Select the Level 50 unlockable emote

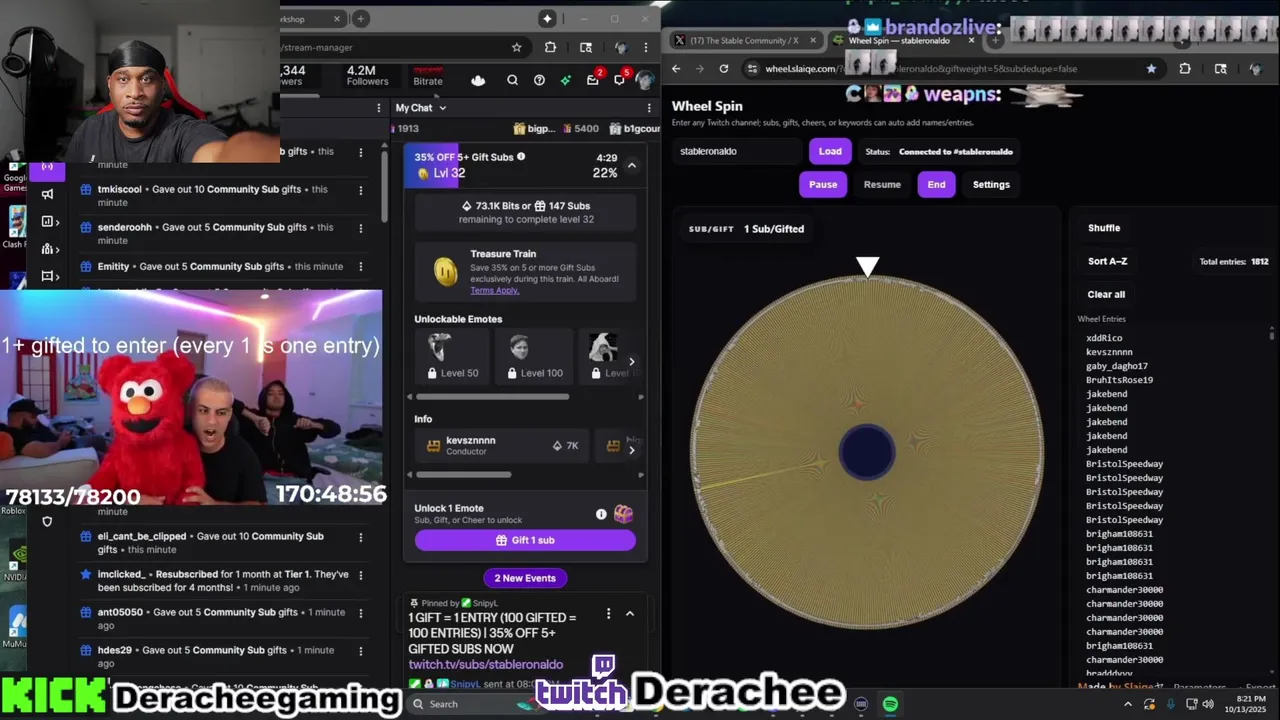[x=452, y=356]
